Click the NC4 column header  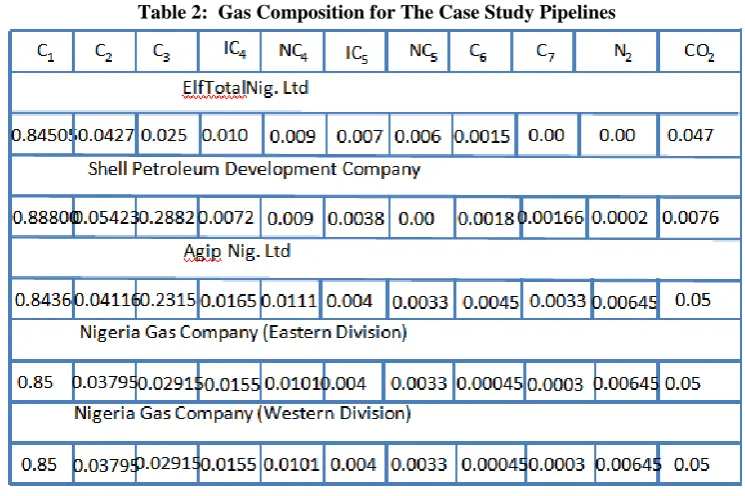pyautogui.click(x=293, y=51)
